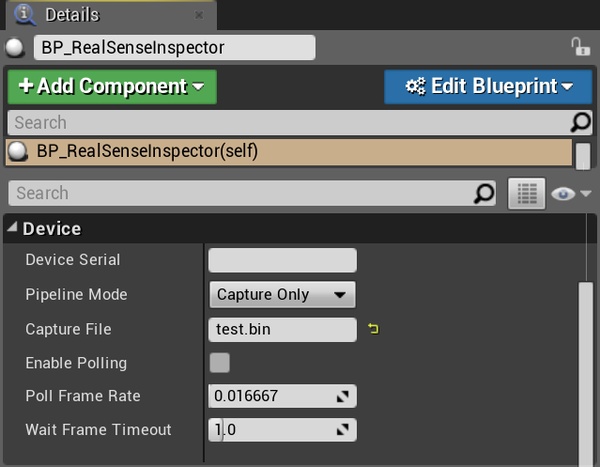Open the eye view options menu
The image size is (600, 467).
[x=571, y=193]
